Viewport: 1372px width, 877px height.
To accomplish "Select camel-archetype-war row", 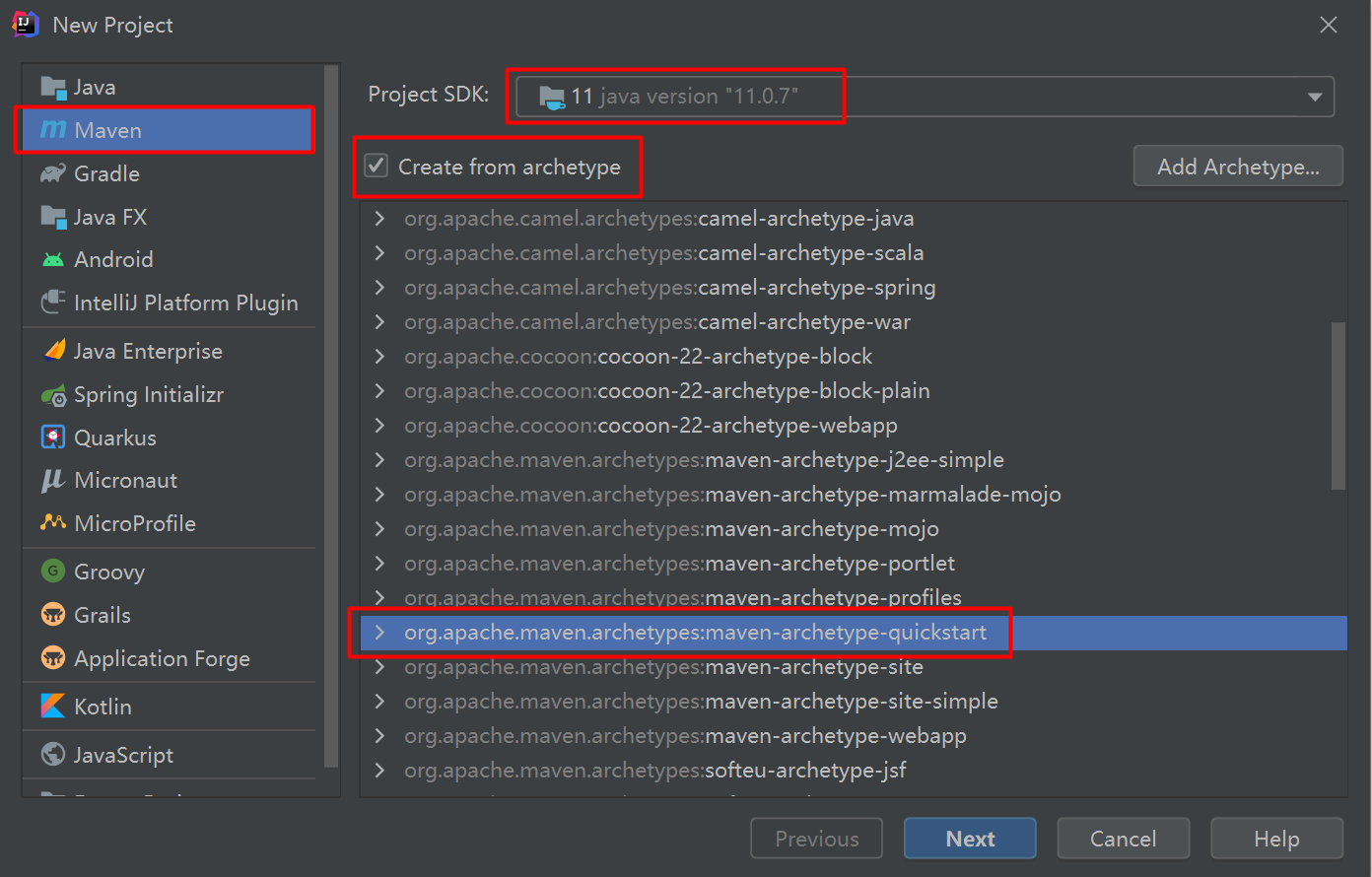I will coord(854,322).
